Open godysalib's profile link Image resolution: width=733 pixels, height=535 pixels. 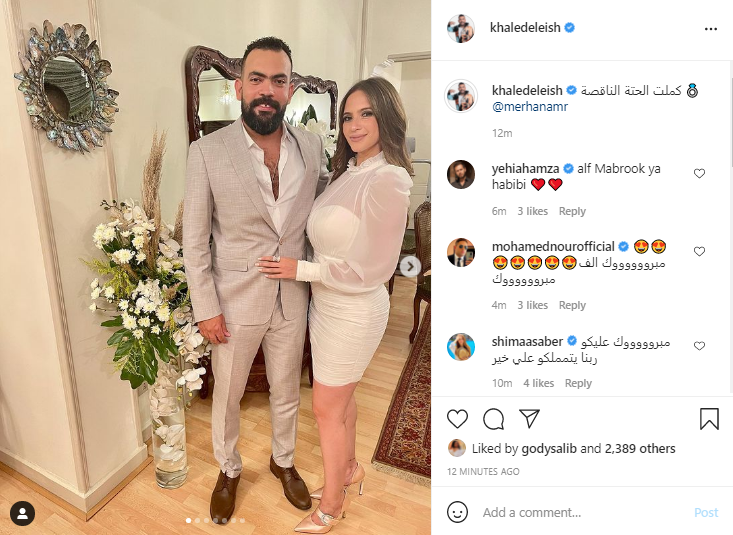click(x=549, y=448)
